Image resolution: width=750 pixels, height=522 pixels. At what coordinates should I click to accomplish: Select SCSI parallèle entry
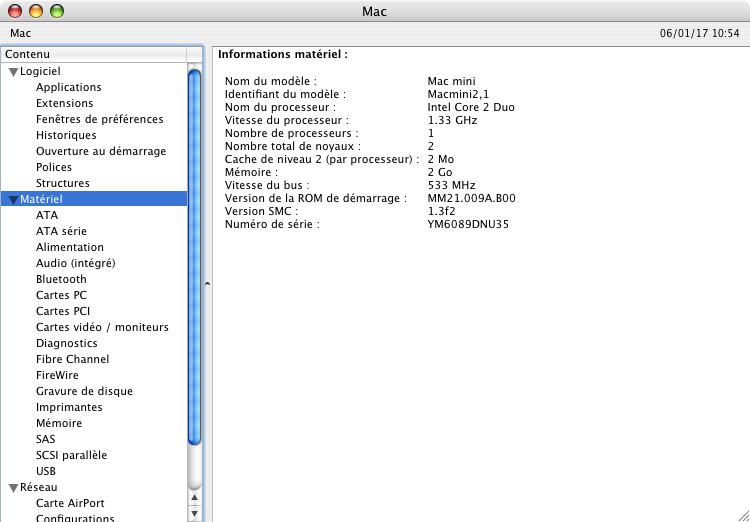[71, 455]
